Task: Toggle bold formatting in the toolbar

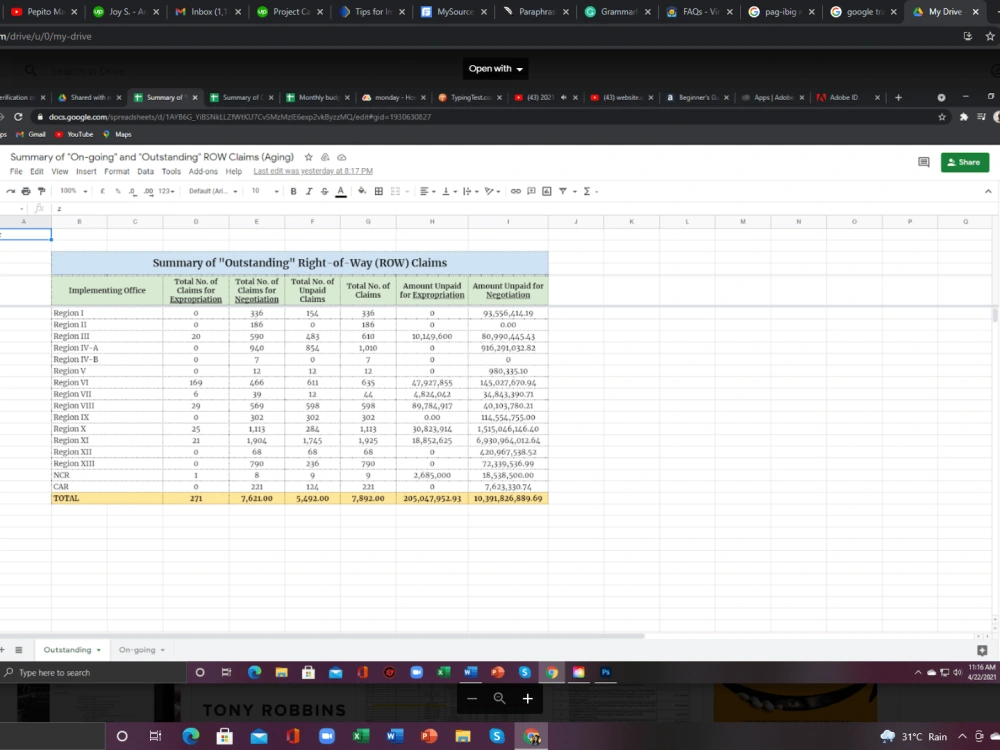Action: tap(293, 191)
